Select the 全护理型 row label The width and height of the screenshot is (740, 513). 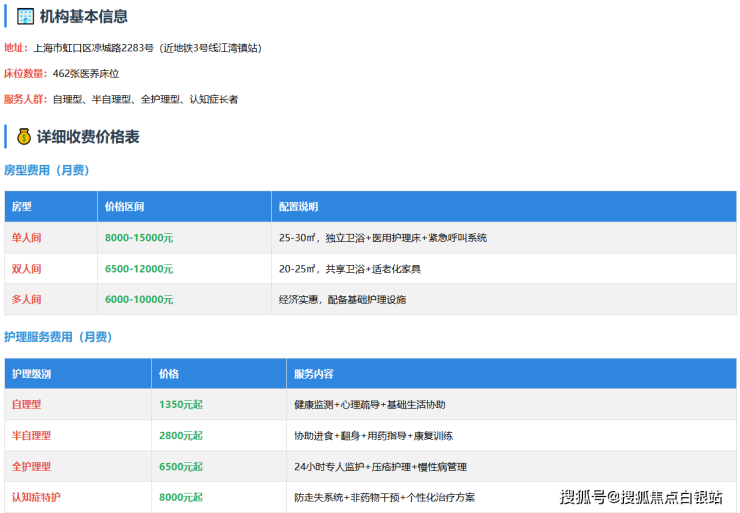click(31, 466)
